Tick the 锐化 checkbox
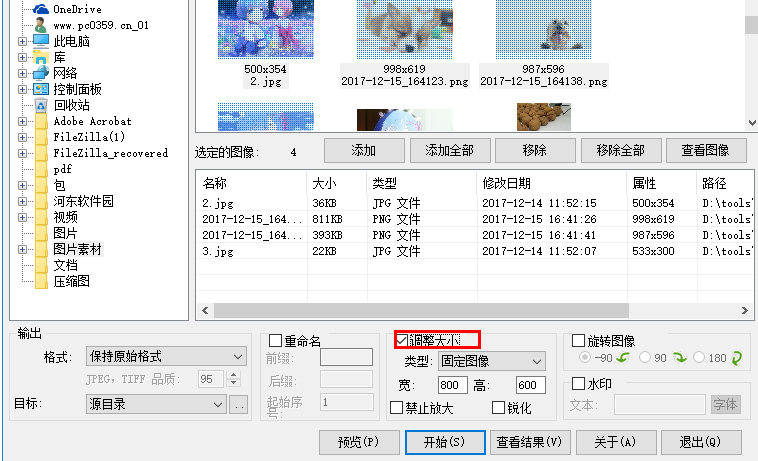 pyautogui.click(x=498, y=408)
